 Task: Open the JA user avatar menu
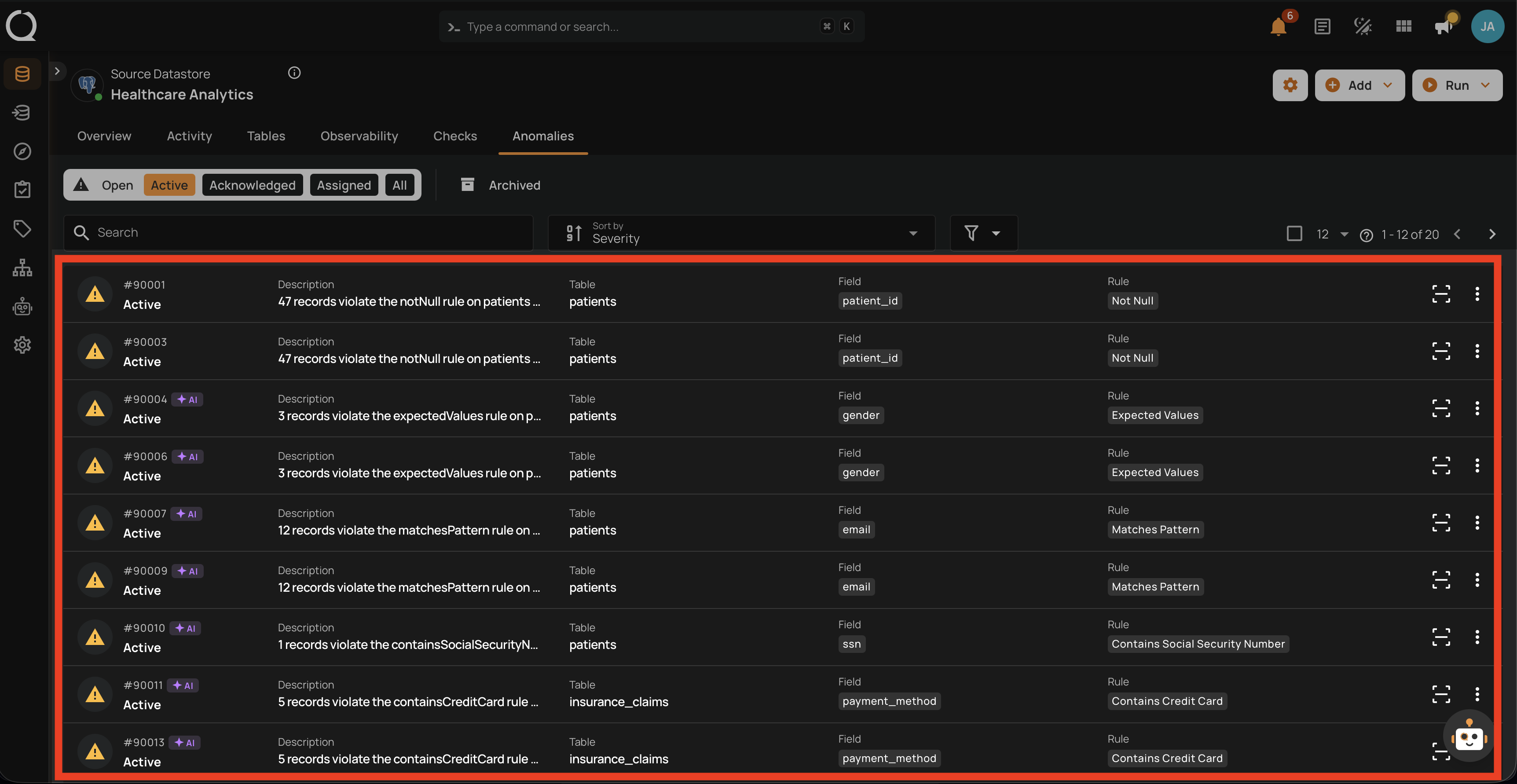1487,26
